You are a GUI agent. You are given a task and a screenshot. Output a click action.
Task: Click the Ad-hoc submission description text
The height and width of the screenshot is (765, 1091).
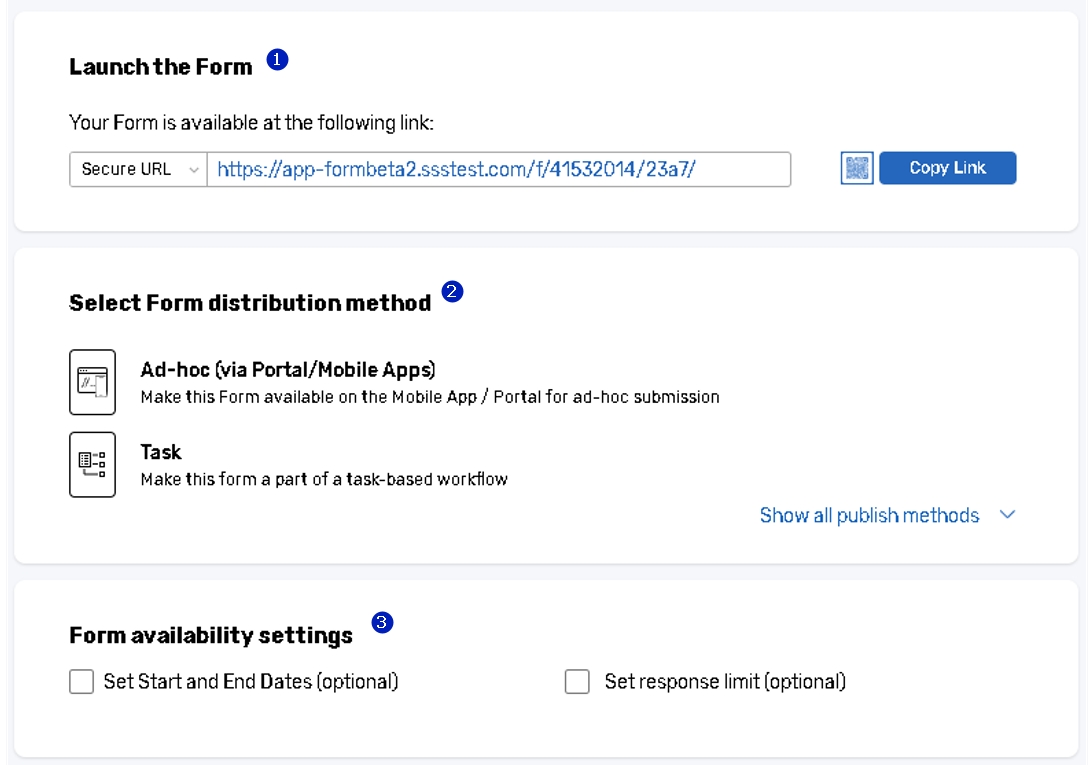pos(429,397)
